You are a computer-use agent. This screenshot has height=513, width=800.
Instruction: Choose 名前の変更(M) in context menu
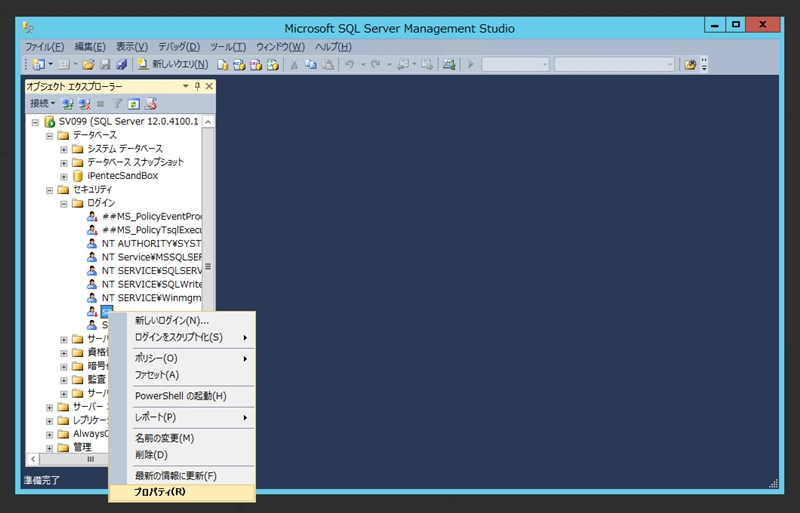pos(182,438)
